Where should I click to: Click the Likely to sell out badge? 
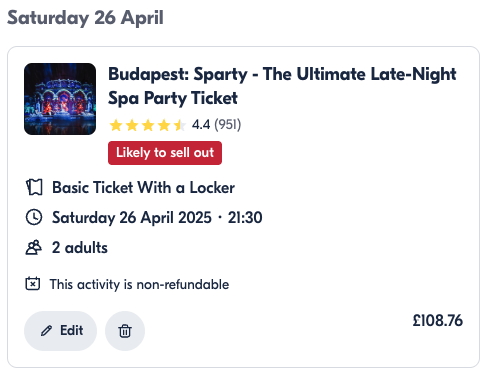coord(165,153)
